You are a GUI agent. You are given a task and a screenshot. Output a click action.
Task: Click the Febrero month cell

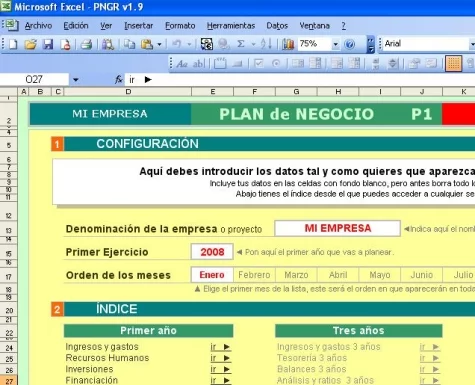coord(254,275)
